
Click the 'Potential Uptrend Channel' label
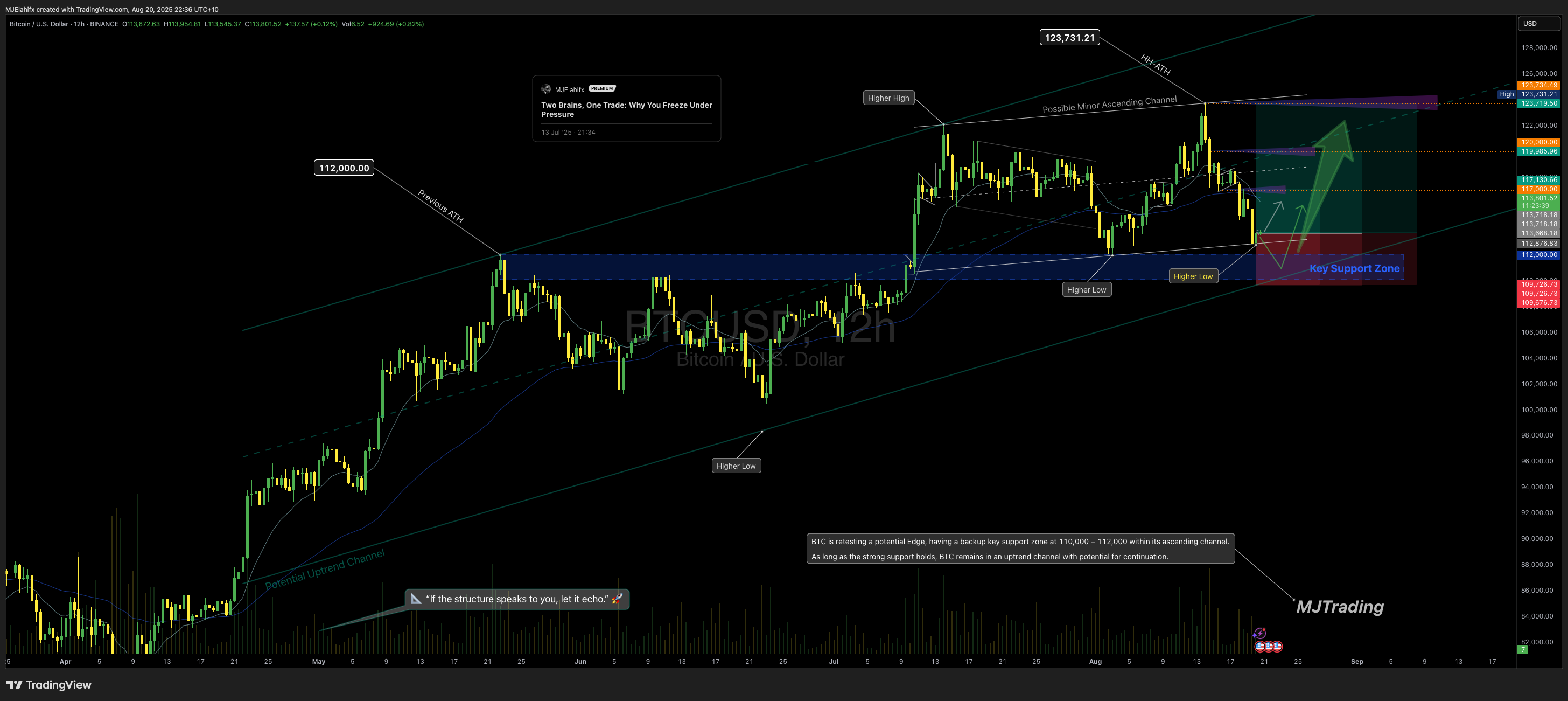(x=325, y=570)
